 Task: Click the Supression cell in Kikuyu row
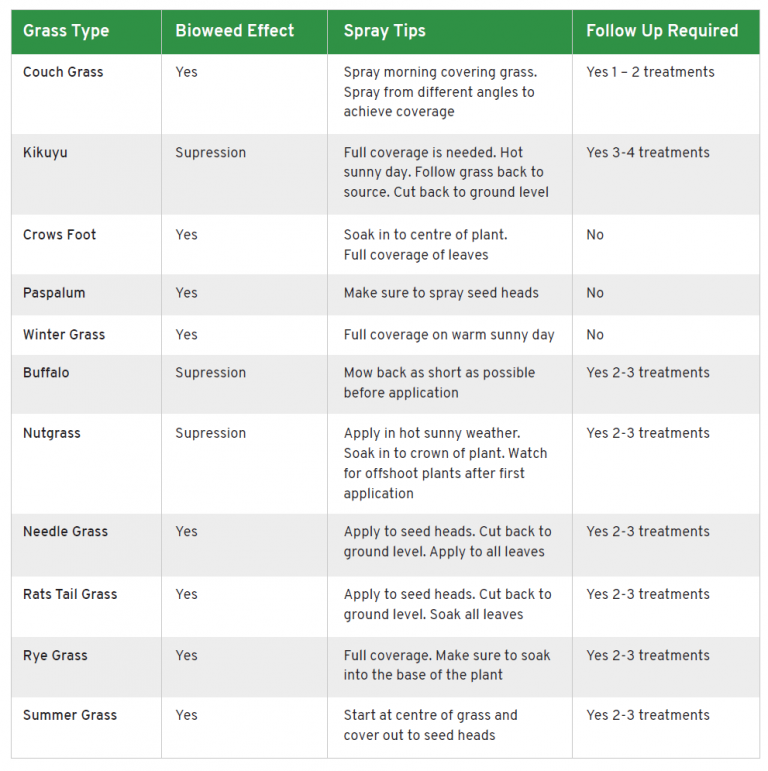(210, 153)
